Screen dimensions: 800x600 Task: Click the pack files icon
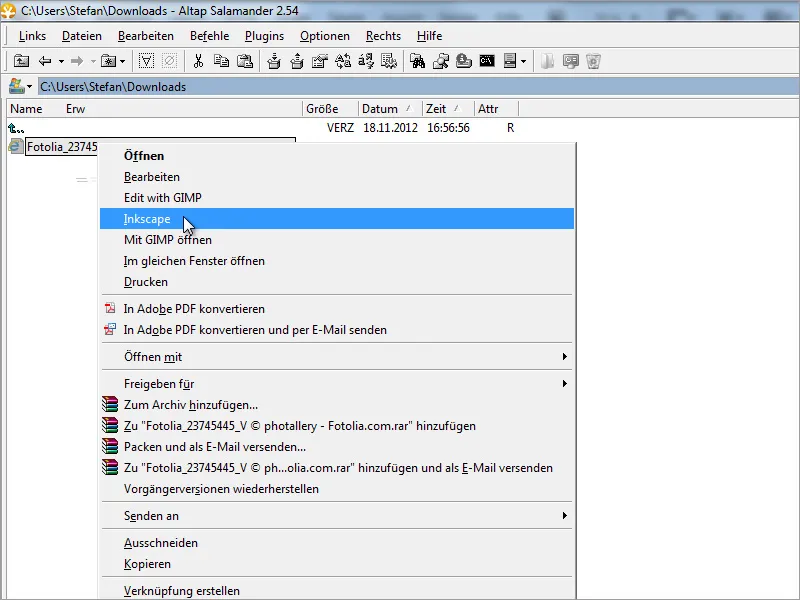pyautogui.click(x=274, y=61)
